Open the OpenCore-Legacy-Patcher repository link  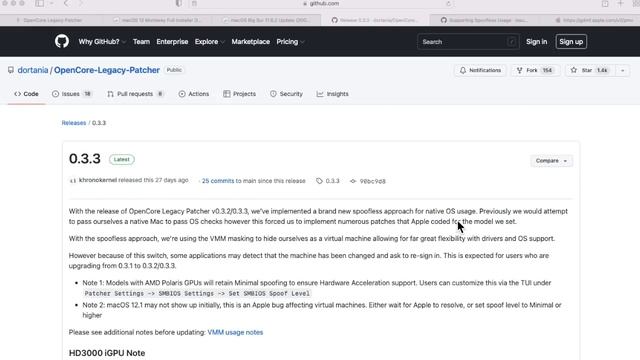tap(107, 70)
